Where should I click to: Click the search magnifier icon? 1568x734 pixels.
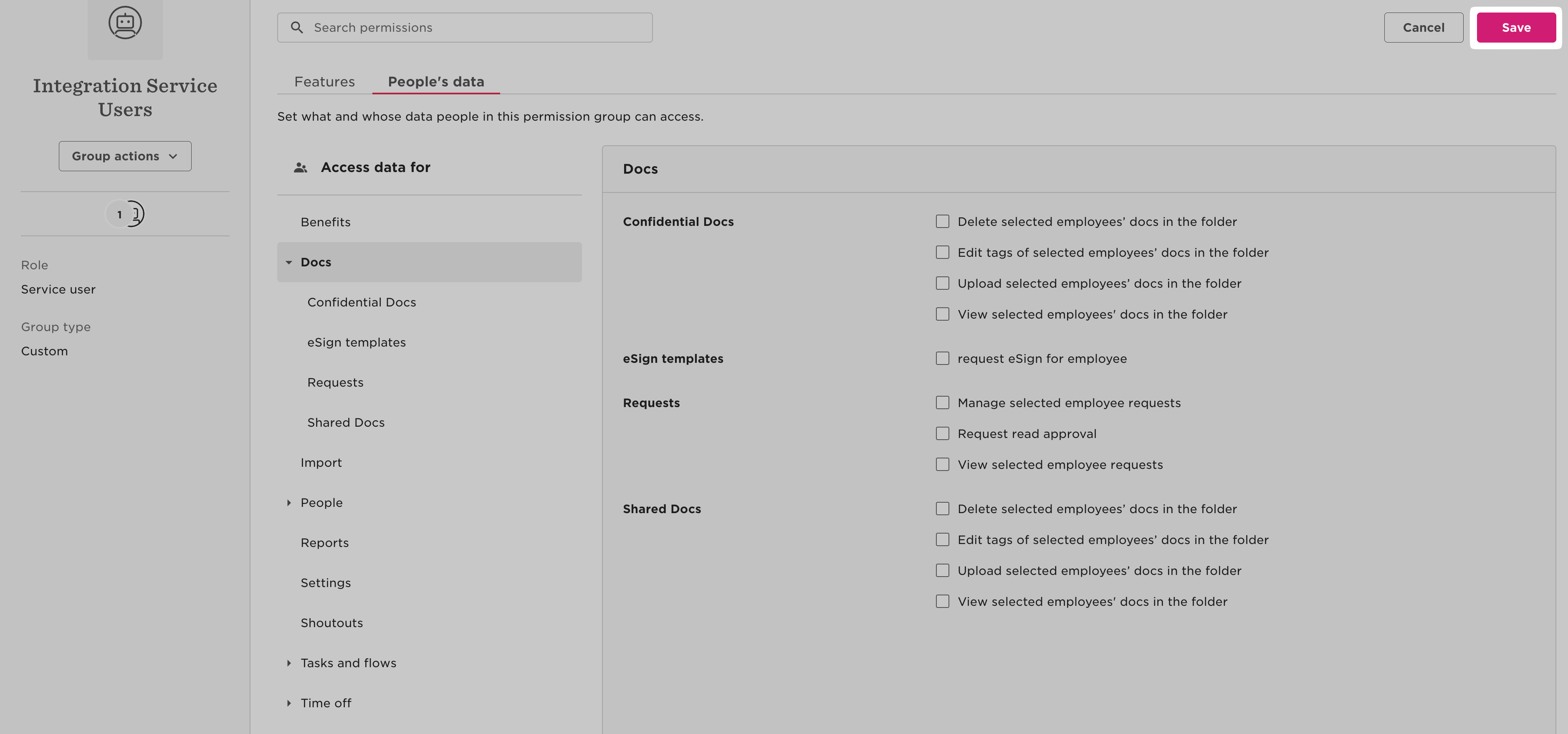click(x=296, y=28)
